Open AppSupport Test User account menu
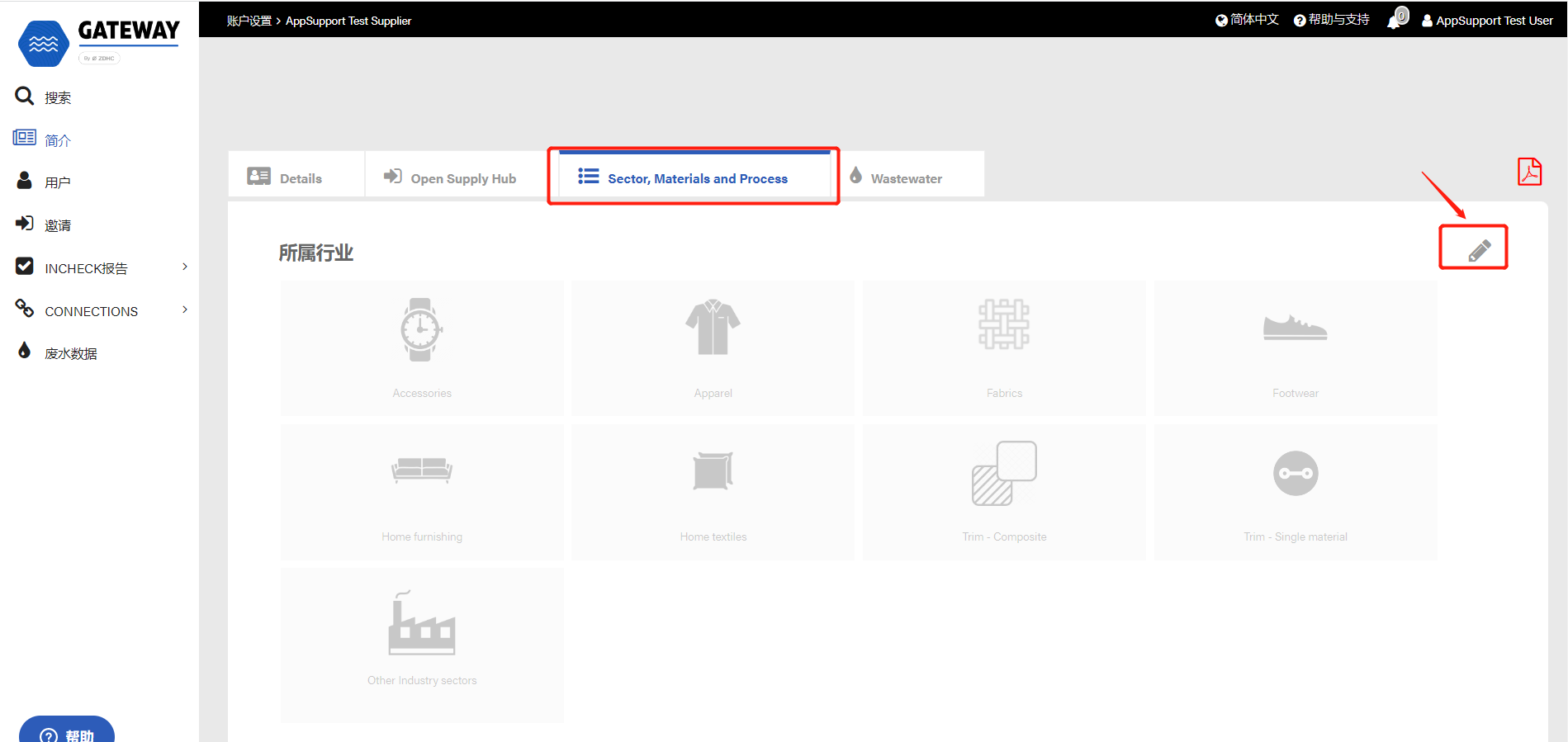 pyautogui.click(x=1487, y=21)
